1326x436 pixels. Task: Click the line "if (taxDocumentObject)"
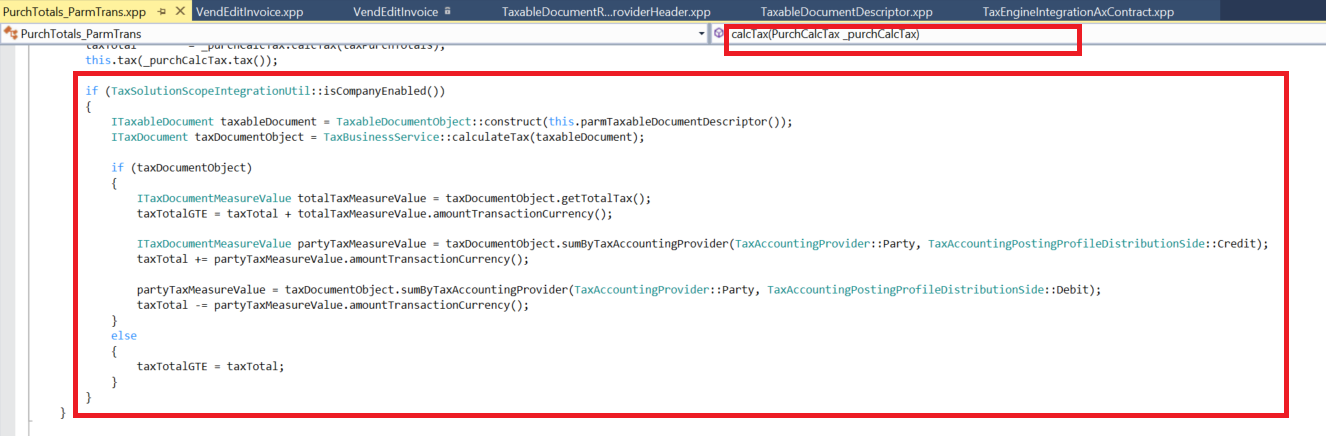pyautogui.click(x=182, y=167)
